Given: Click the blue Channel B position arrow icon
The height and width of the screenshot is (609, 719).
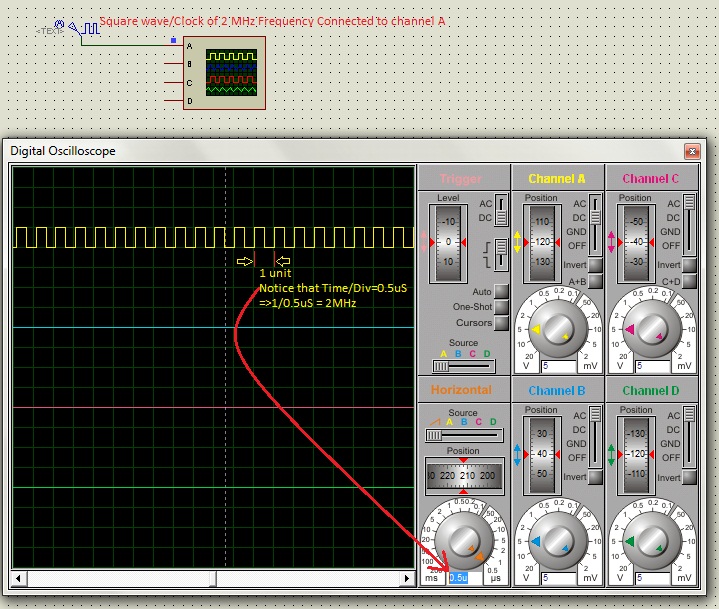Looking at the screenshot, I should pos(518,455).
